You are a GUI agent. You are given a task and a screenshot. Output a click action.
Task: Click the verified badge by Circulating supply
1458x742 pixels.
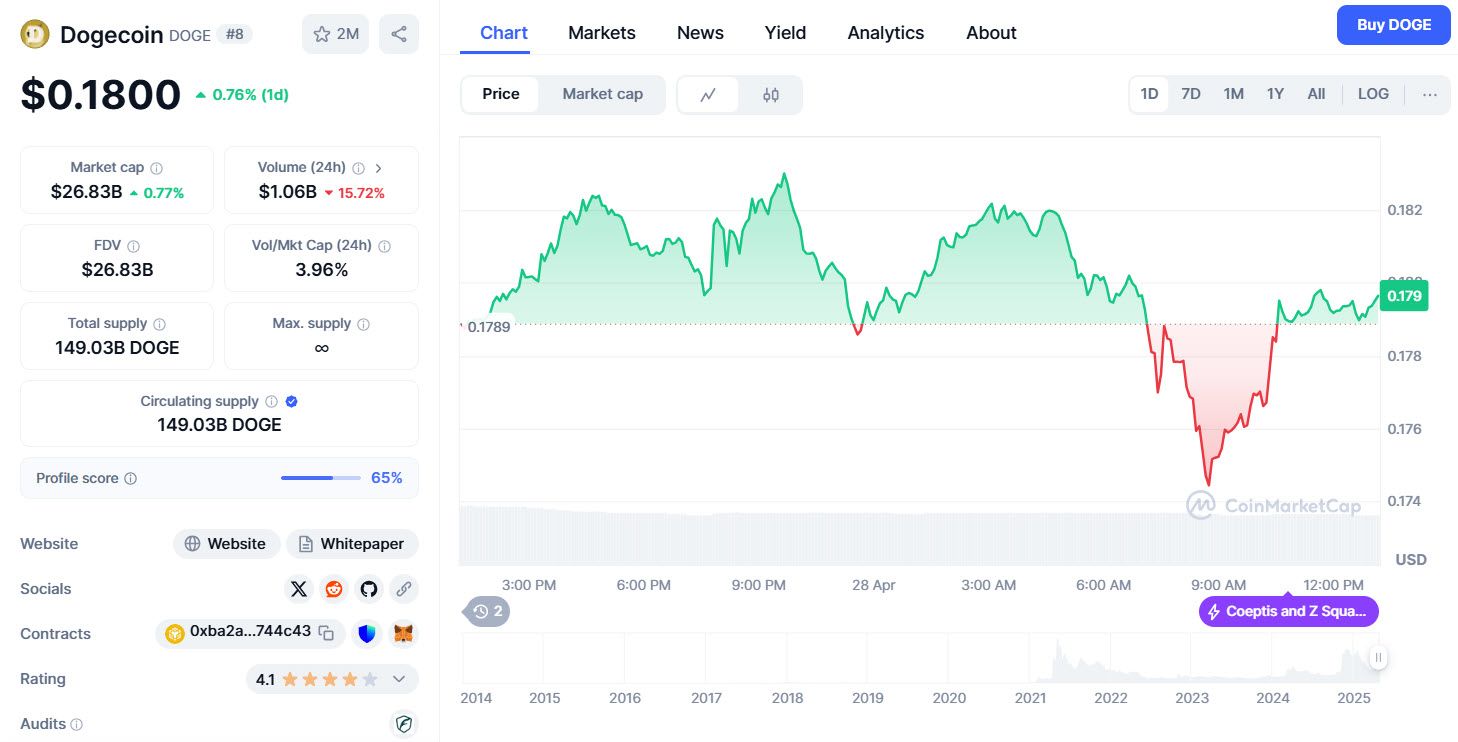(x=291, y=402)
